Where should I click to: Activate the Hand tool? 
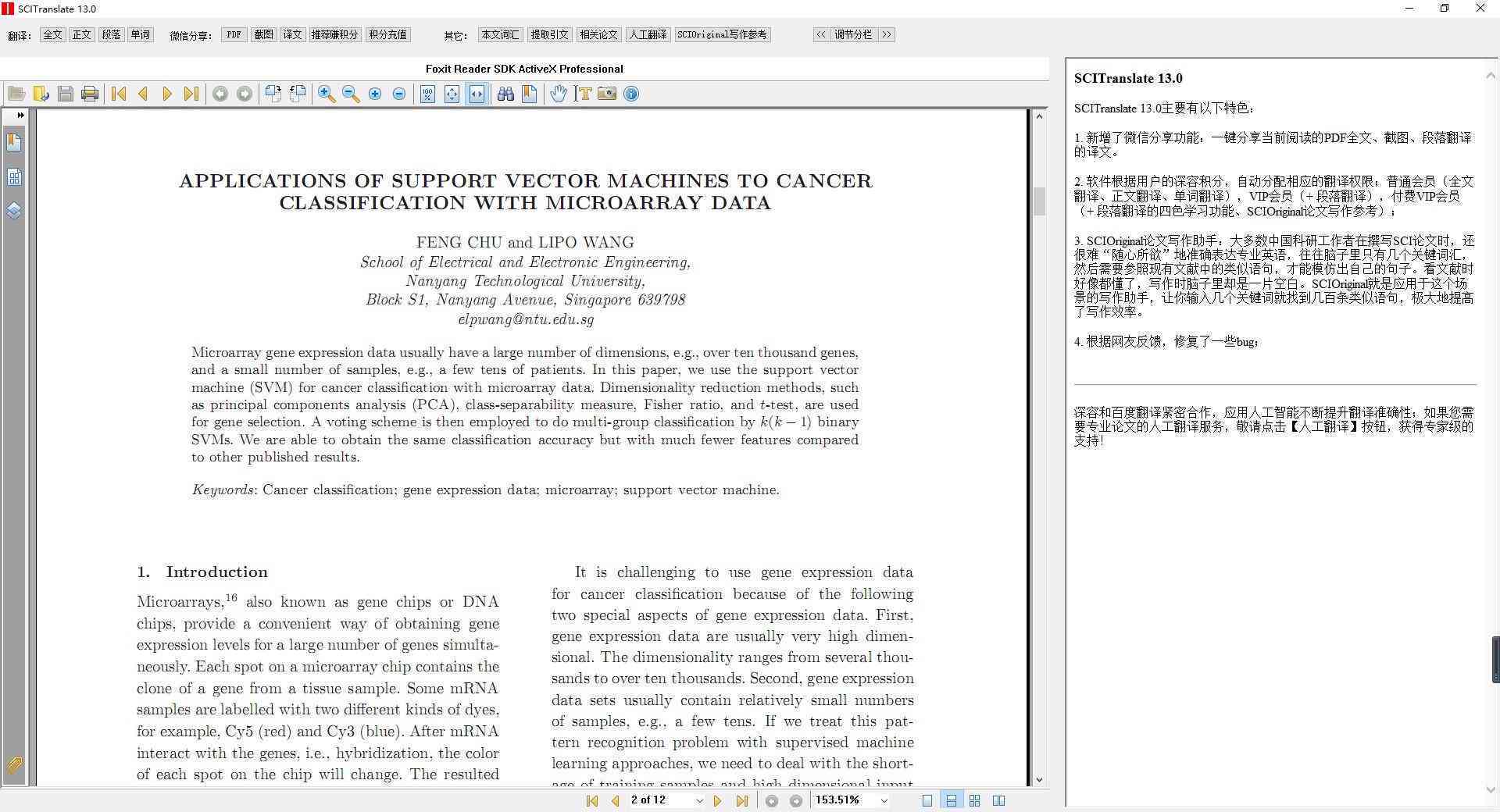coord(558,94)
